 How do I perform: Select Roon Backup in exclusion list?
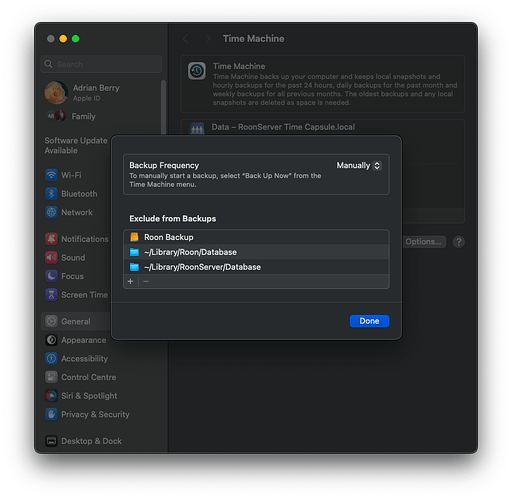point(256,237)
